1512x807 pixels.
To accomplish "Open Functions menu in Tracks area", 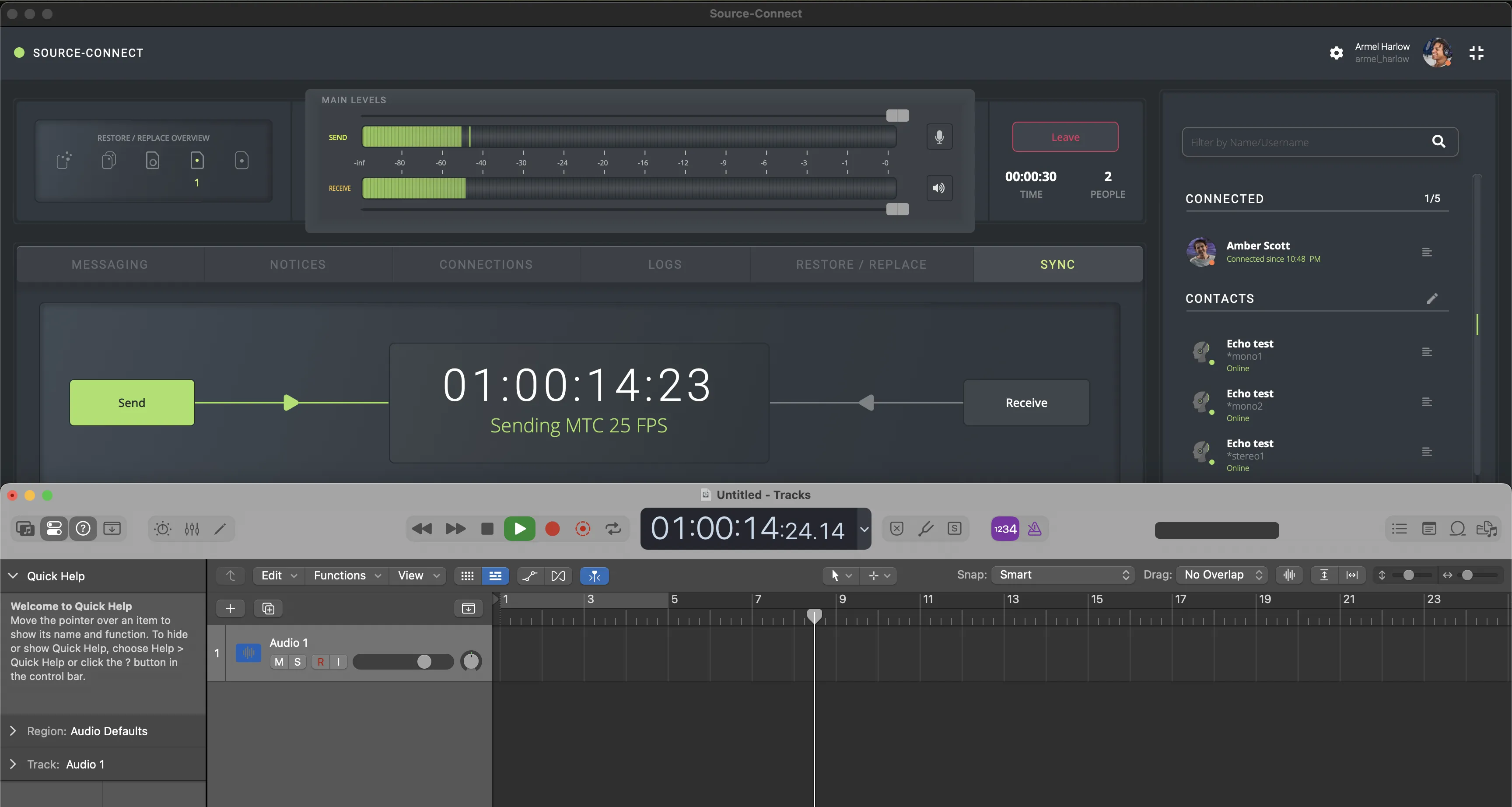I will pos(347,575).
